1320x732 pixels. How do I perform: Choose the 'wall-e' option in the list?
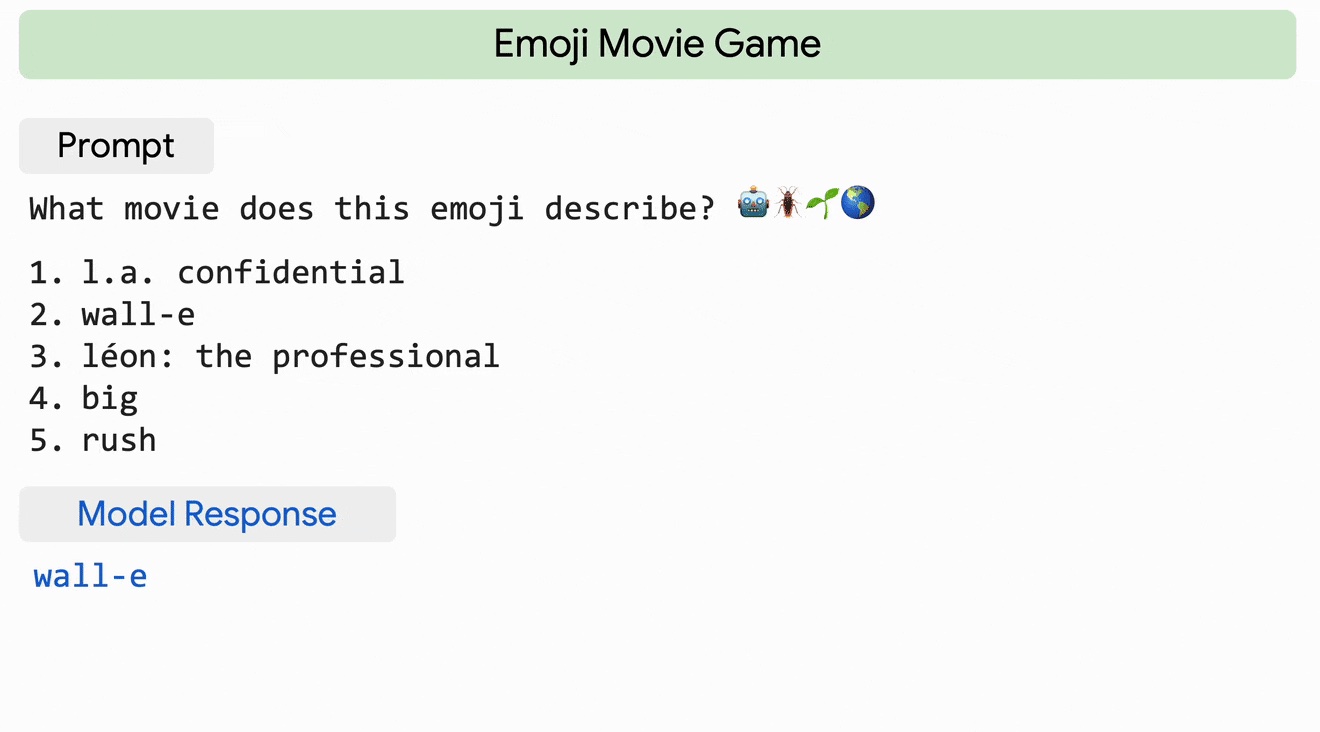pyautogui.click(x=138, y=314)
